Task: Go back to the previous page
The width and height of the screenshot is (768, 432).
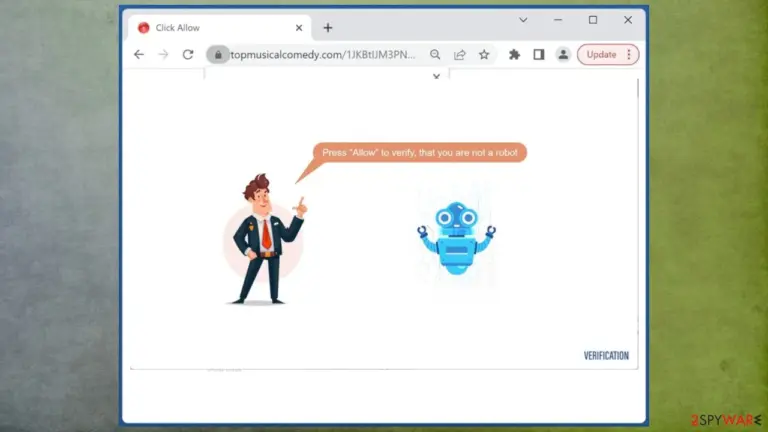Action: [x=139, y=54]
